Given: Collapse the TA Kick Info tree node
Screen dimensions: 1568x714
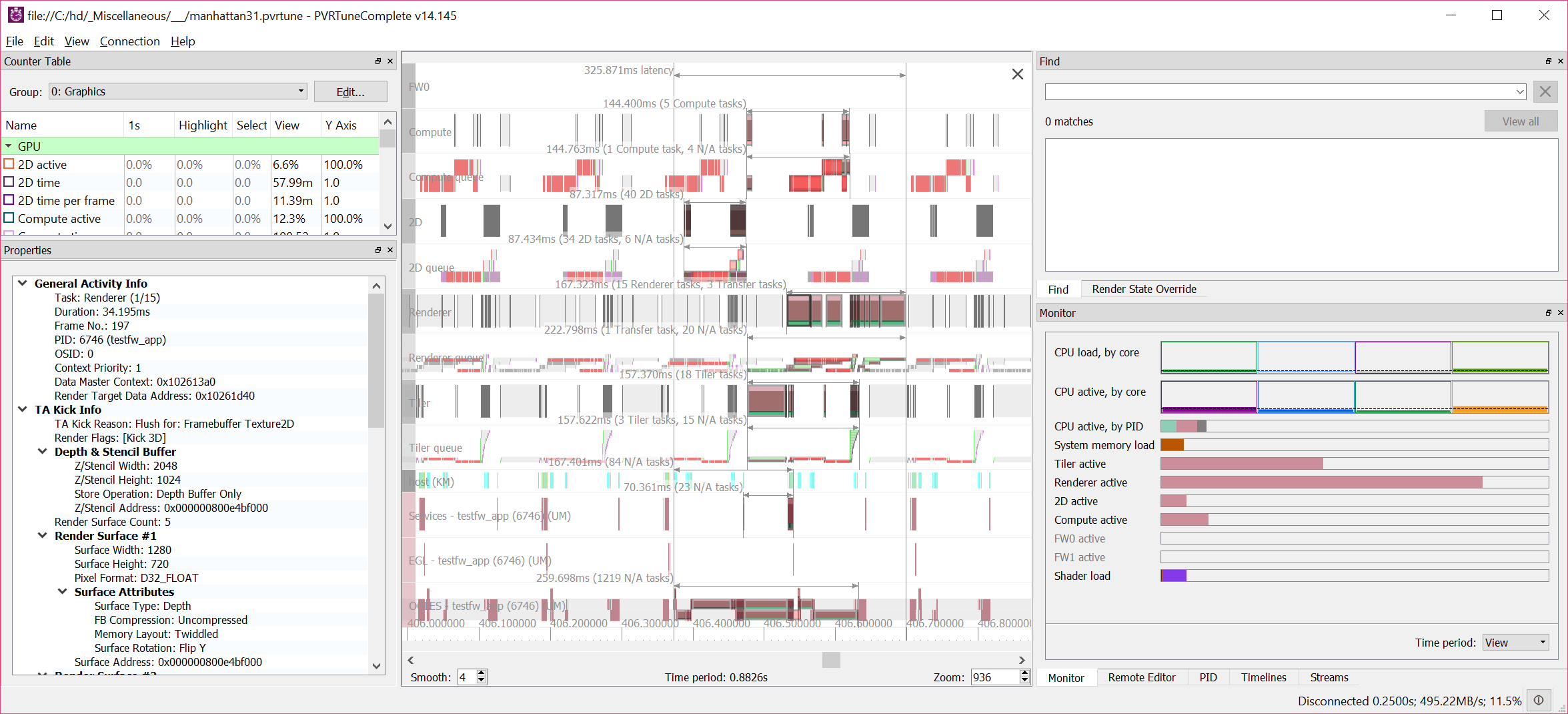Looking at the screenshot, I should pos(23,409).
